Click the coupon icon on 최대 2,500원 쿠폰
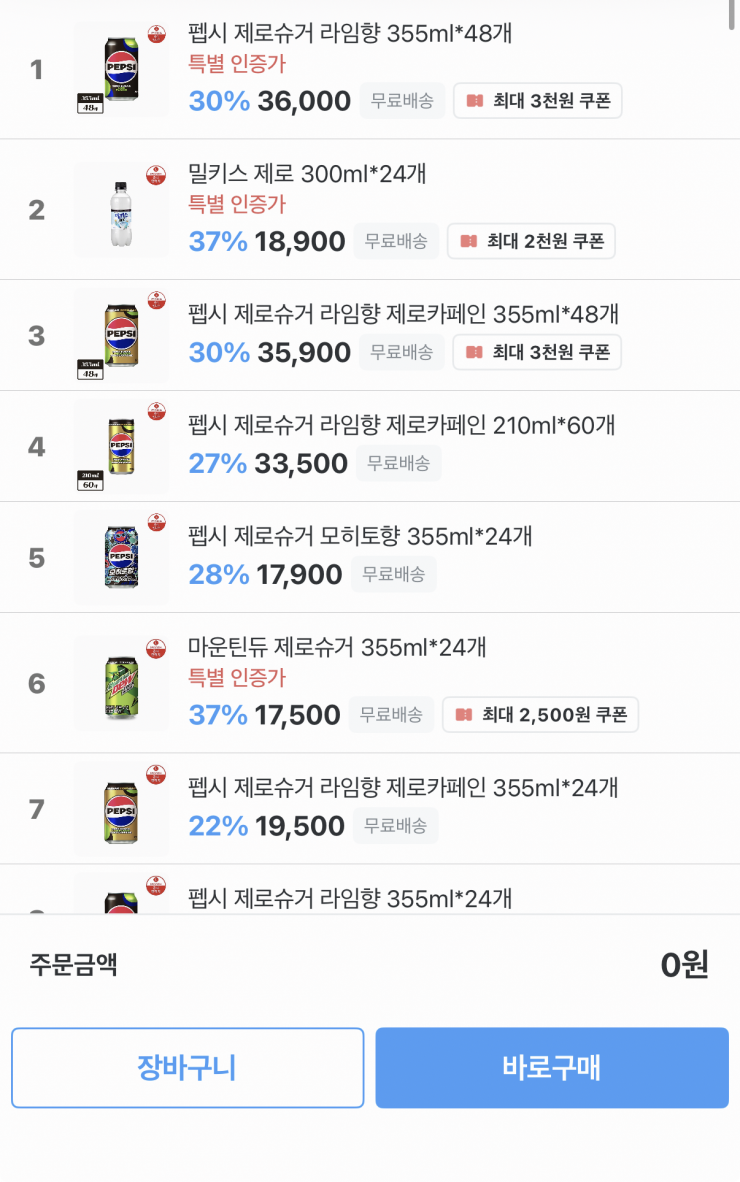The image size is (740, 1182). [463, 715]
